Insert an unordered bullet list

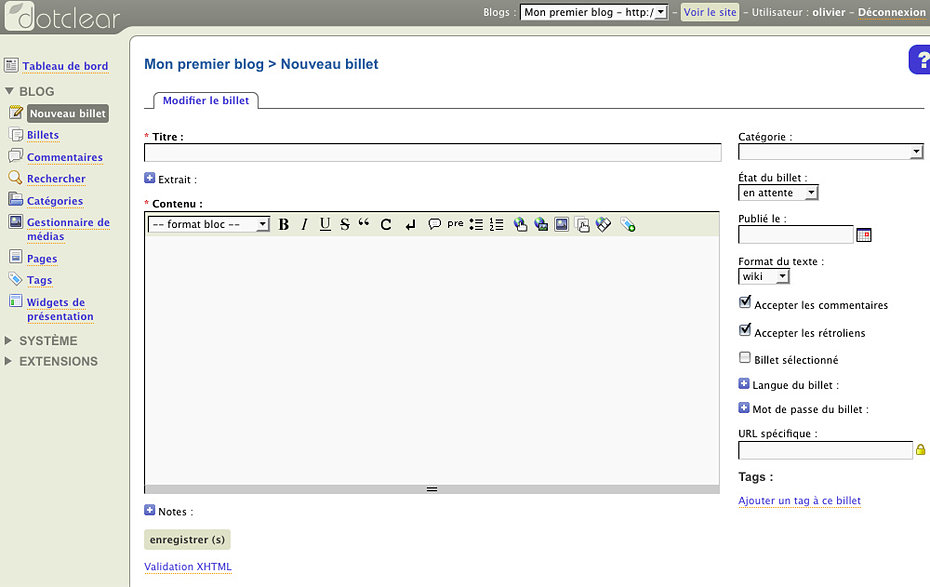coord(477,225)
